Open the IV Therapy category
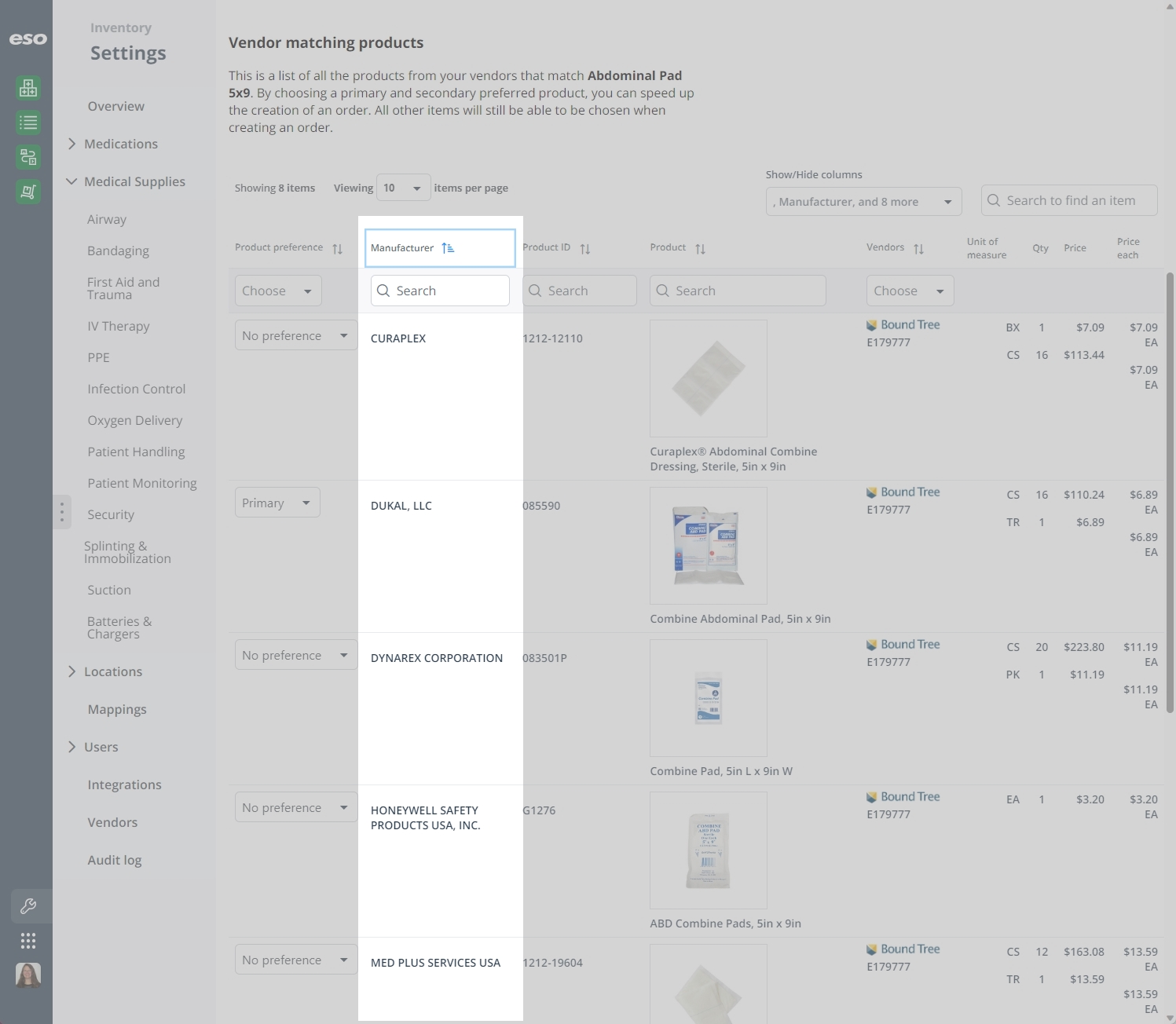 click(x=119, y=326)
